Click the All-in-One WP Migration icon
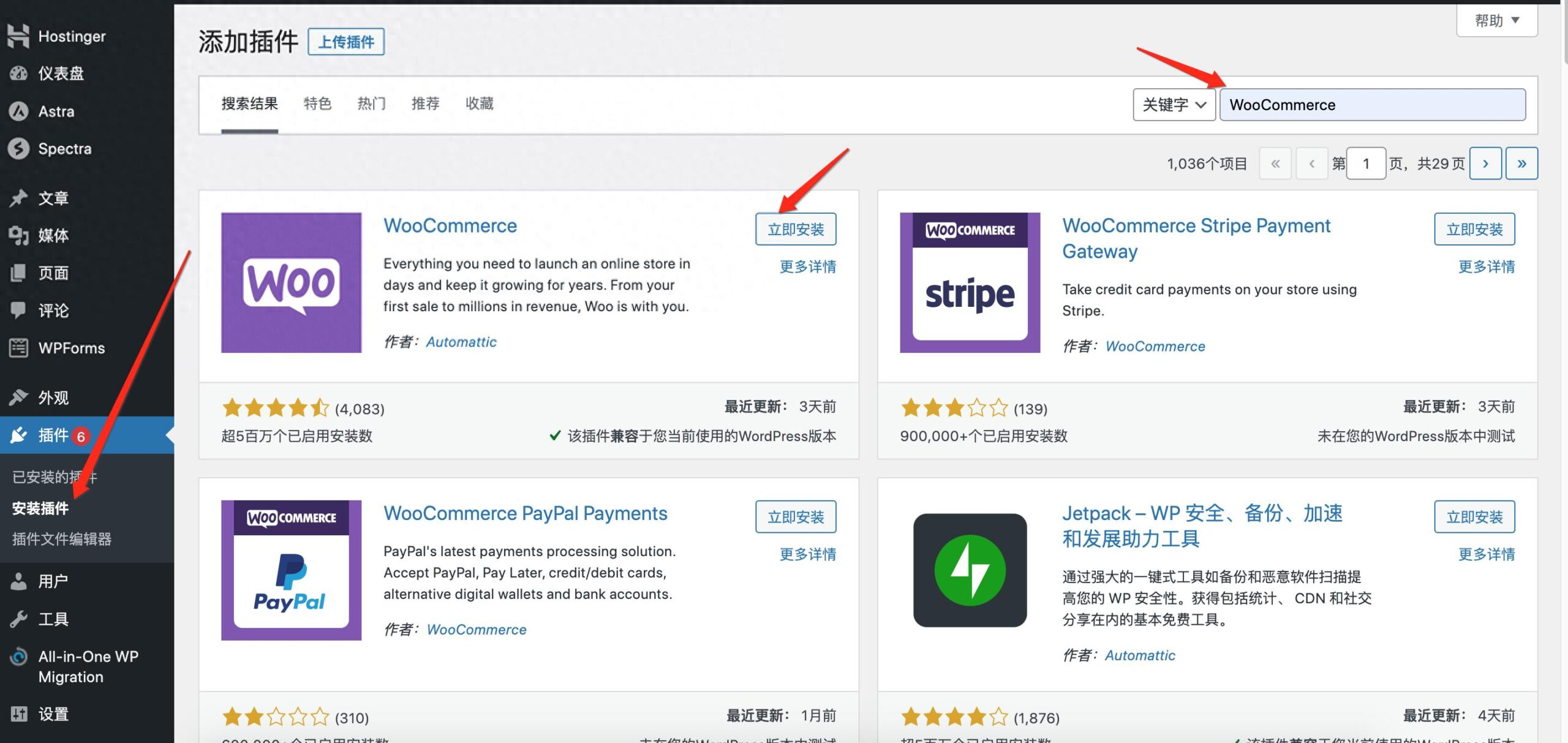 tap(18, 657)
